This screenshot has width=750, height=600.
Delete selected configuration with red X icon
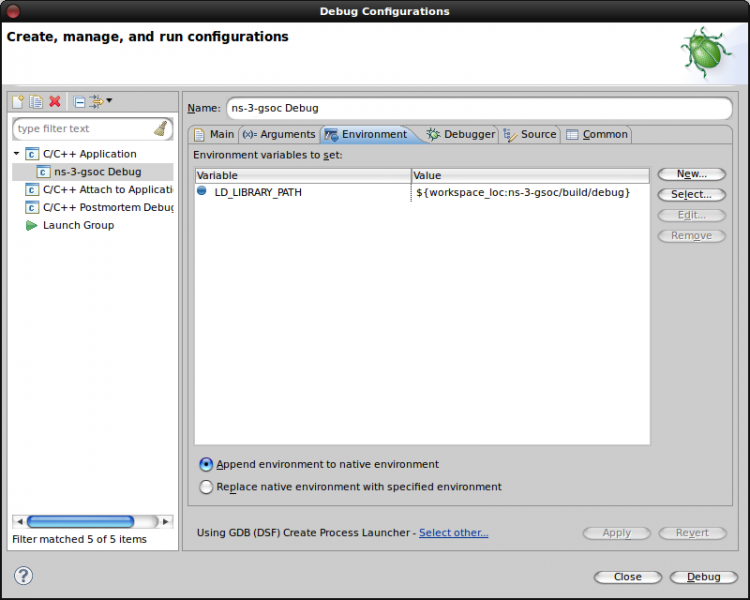(x=55, y=101)
